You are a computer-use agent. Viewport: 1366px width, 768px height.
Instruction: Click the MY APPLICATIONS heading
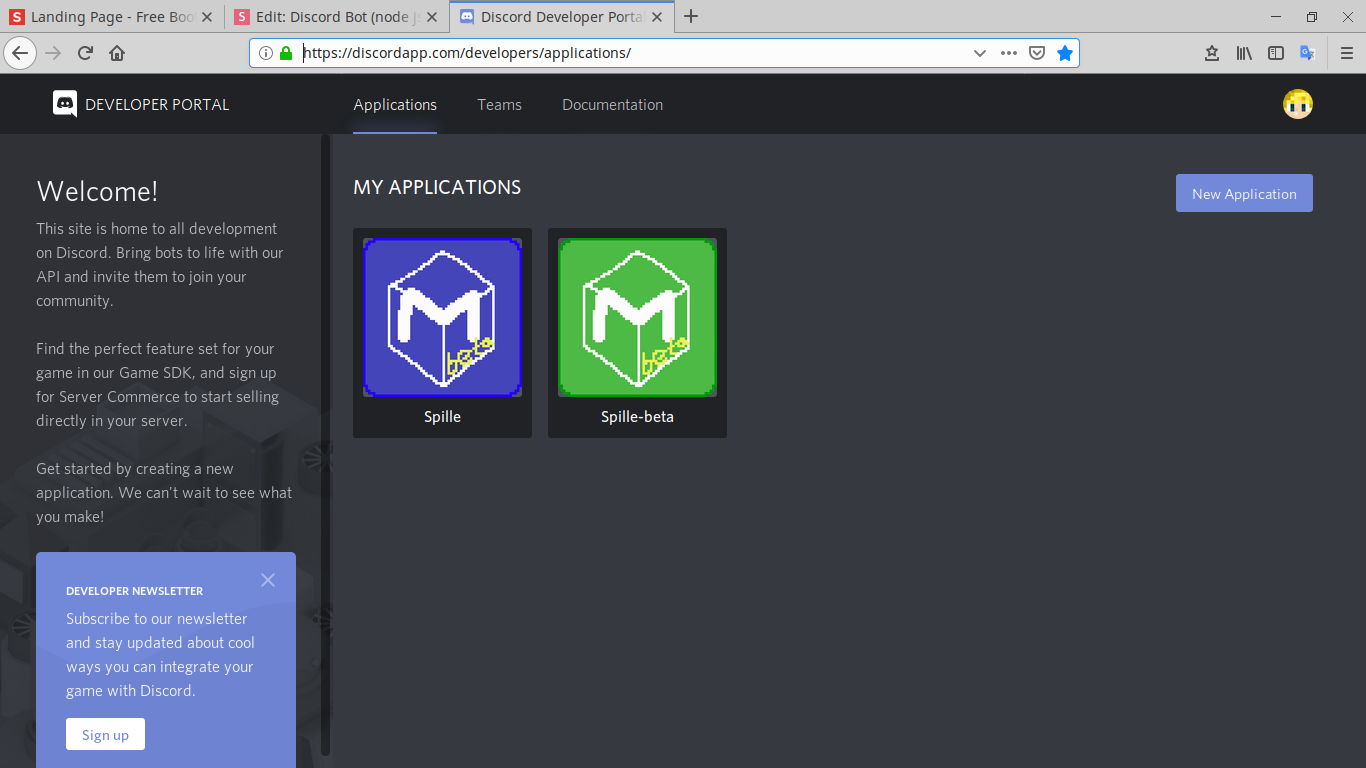[437, 187]
